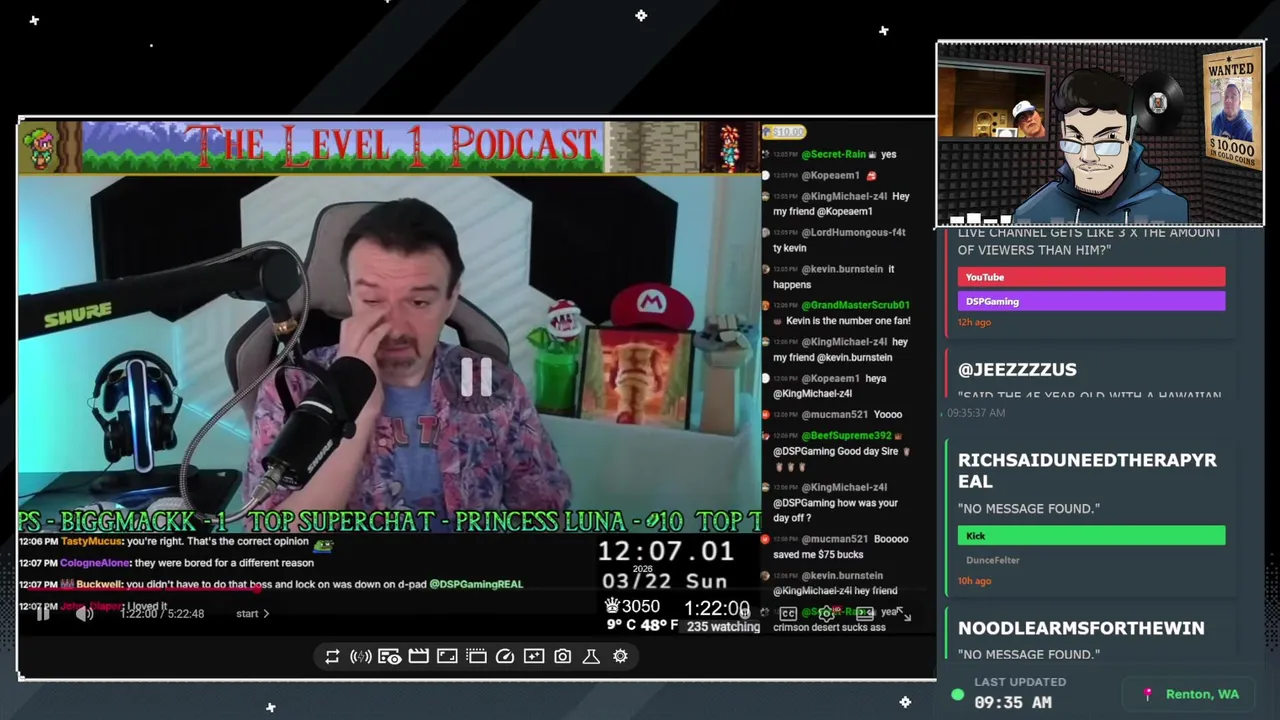Enter fullscreen with the arrows icon
The width and height of the screenshot is (1280, 720).
click(x=903, y=614)
